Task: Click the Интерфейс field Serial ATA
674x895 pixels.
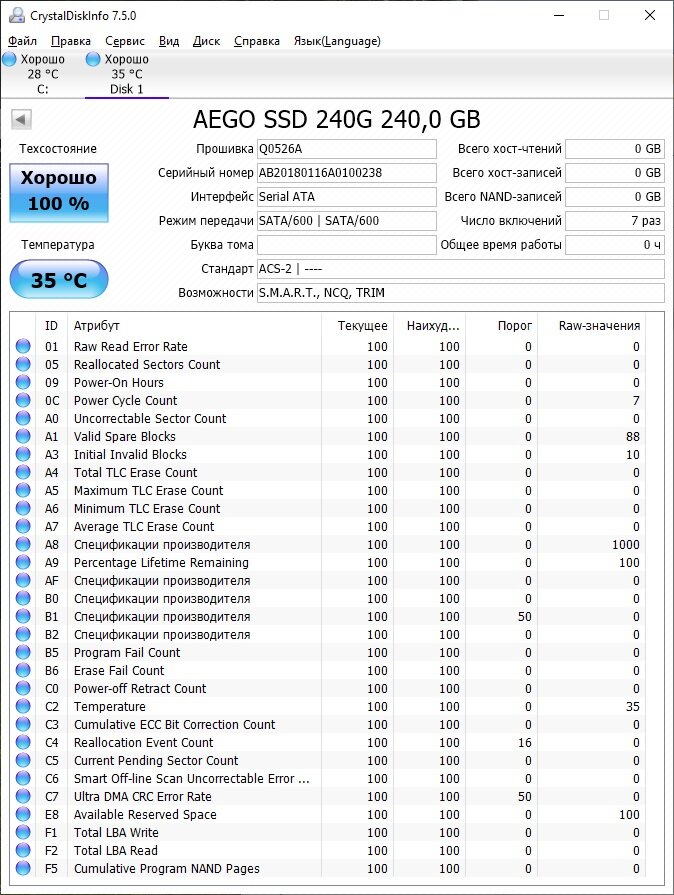Action: pos(346,197)
